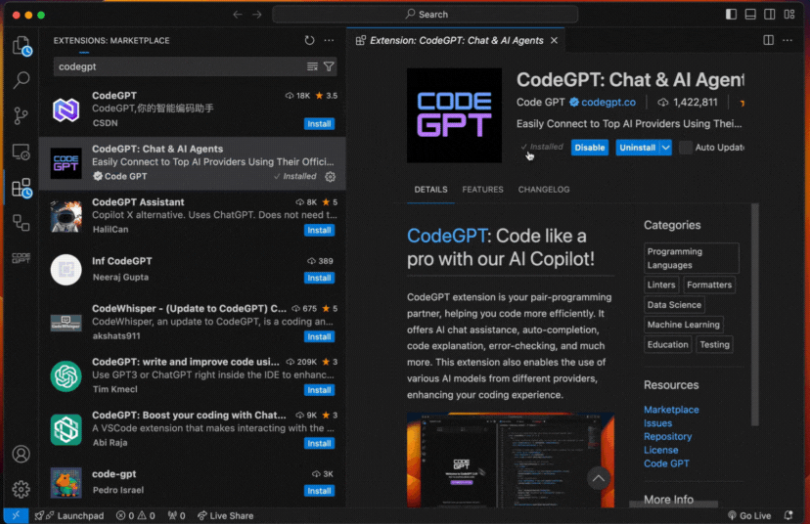Viewport: 810px width, 524px height.
Task: Close the CodeGPT extension editor tab
Action: (x=554, y=40)
